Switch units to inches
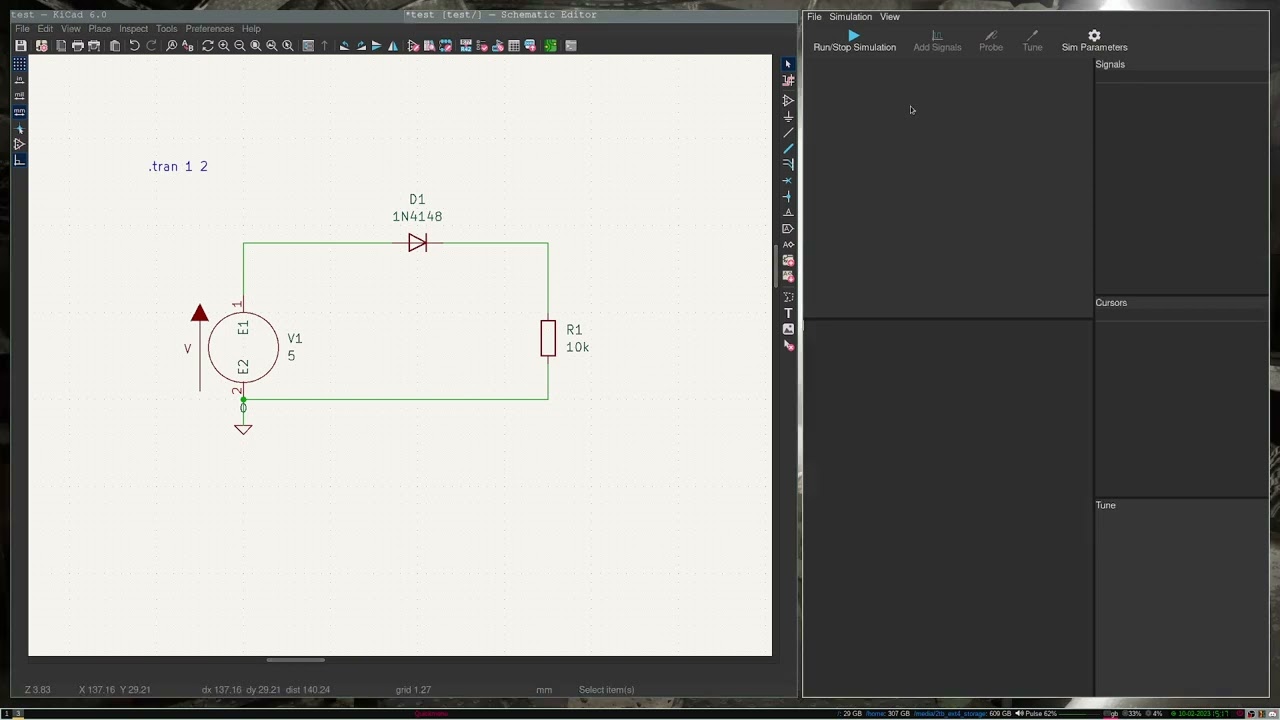The height and width of the screenshot is (720, 1280). coord(19,79)
